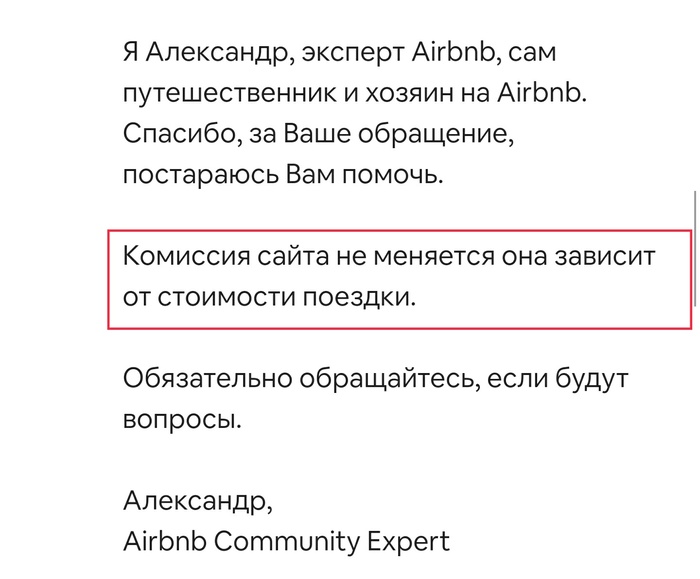Click the "от стоимости поездки" line
700x579 pixels.
(268, 297)
